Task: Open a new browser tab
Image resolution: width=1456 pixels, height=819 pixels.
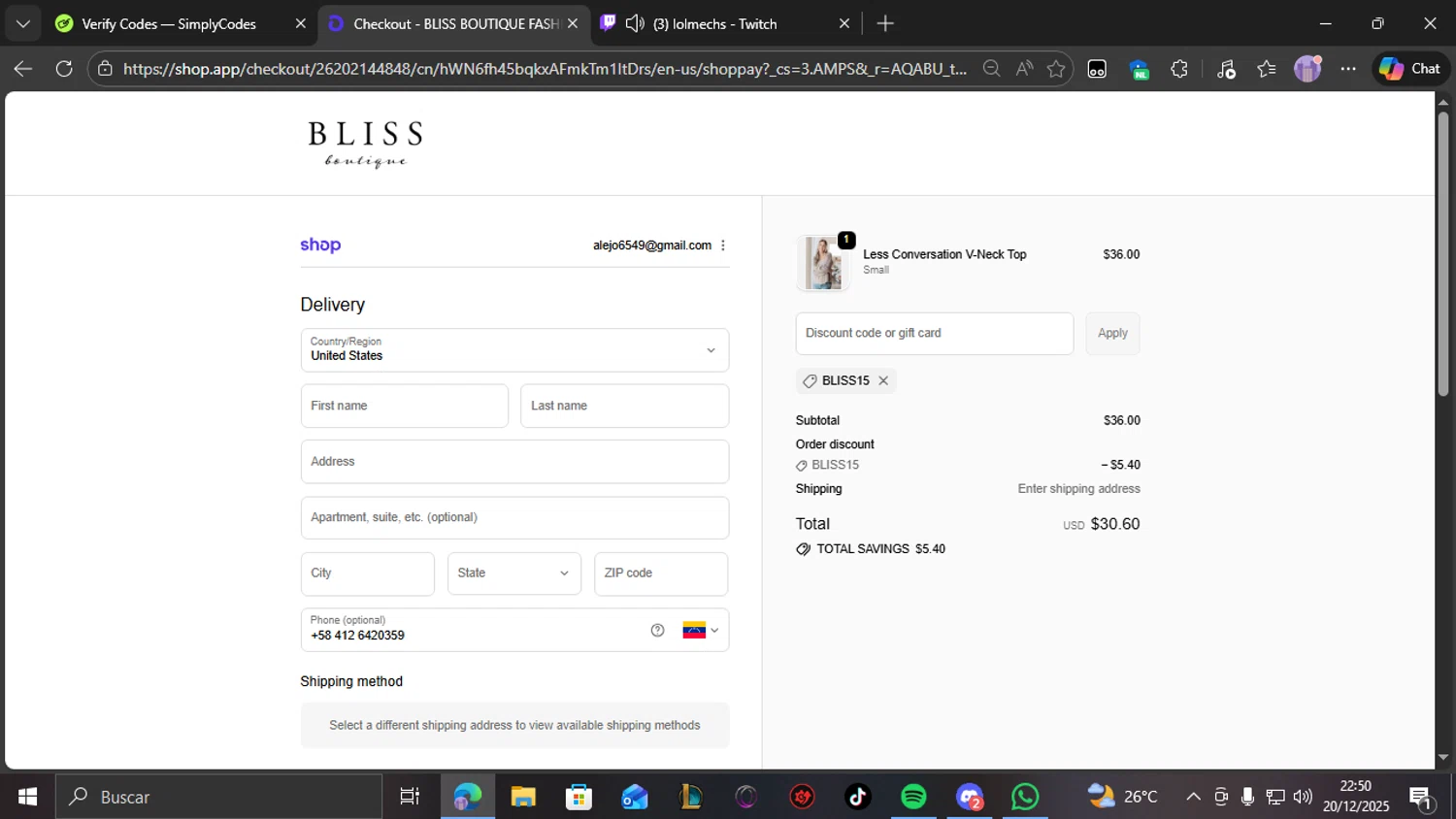Action: click(x=885, y=23)
